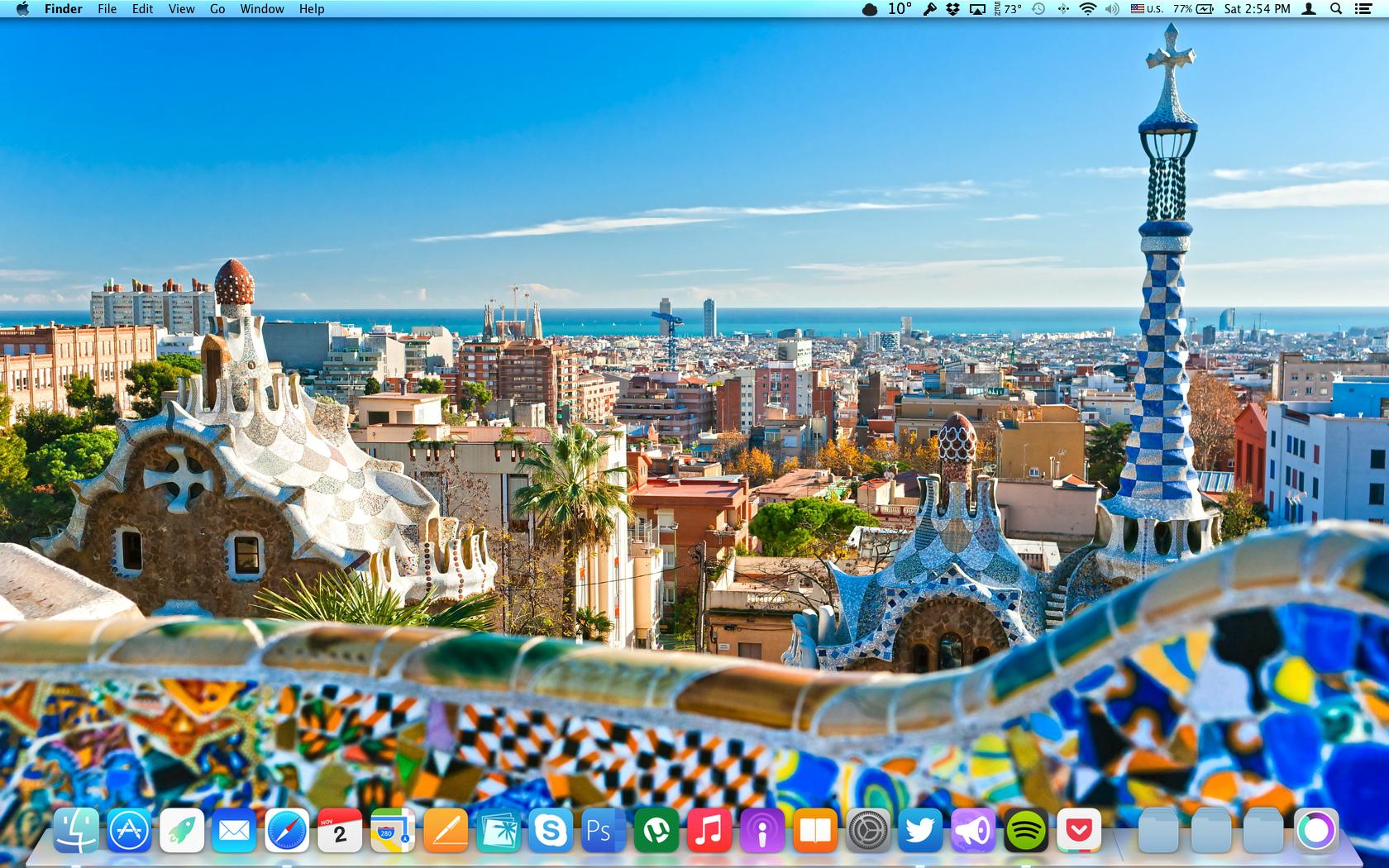Image resolution: width=1389 pixels, height=868 pixels.
Task: Open the Mail app in the Dock
Action: point(234,830)
